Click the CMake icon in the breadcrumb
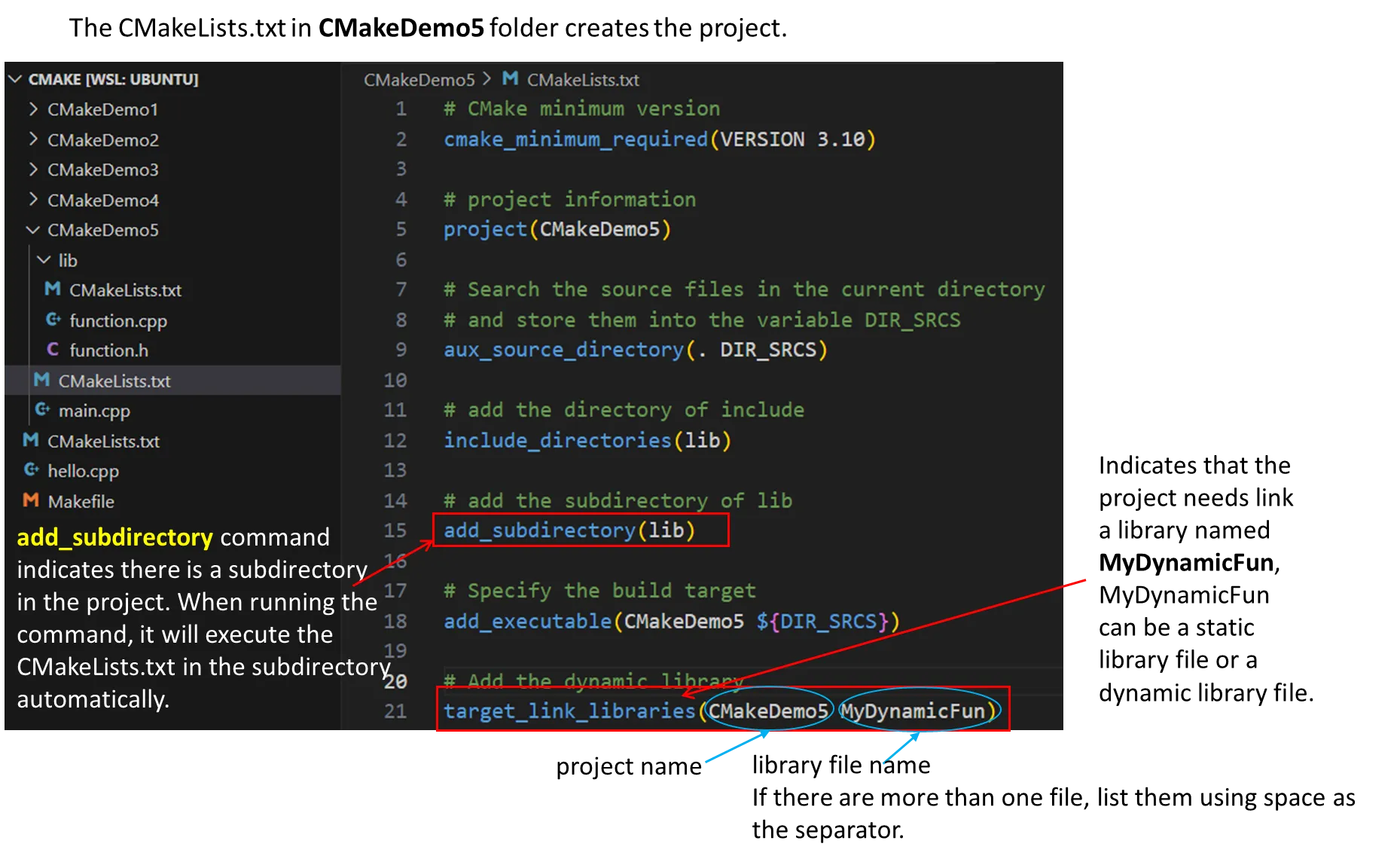Screen dimensions: 1400x862 click(510, 79)
